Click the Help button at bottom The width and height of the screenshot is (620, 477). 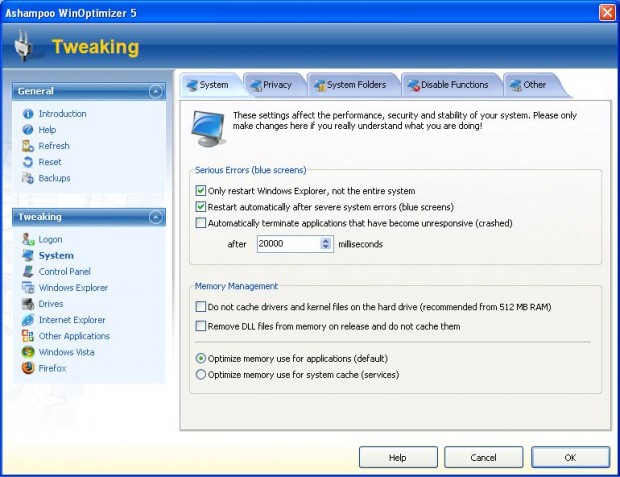point(398,458)
